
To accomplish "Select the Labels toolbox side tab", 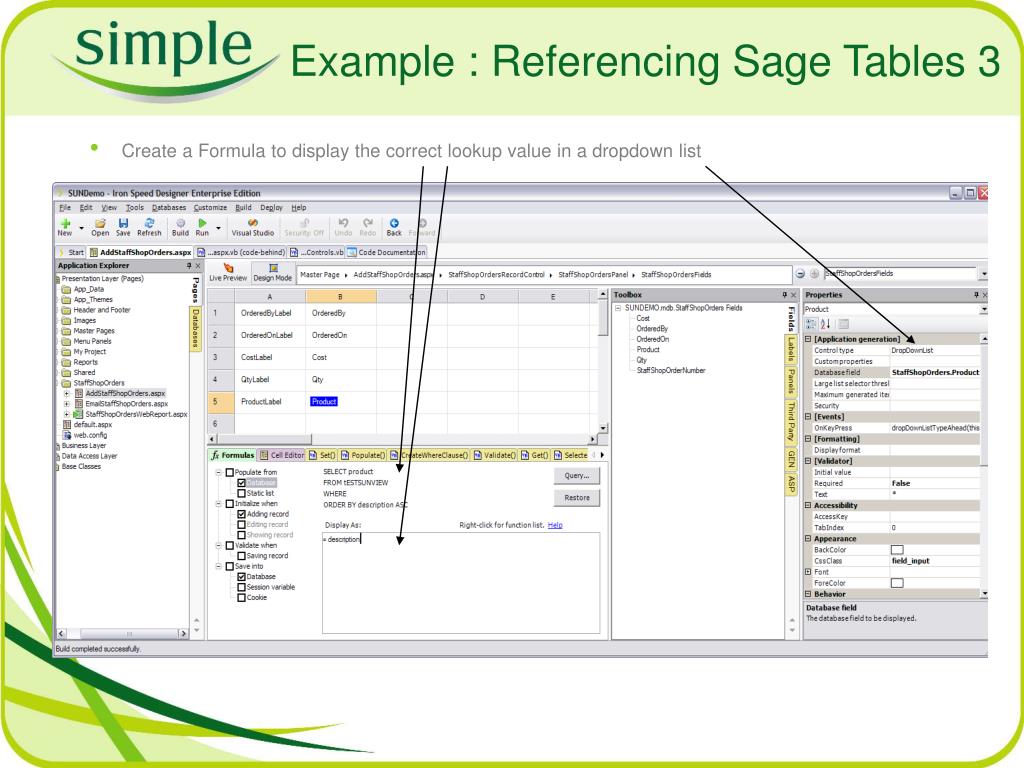I will click(791, 350).
